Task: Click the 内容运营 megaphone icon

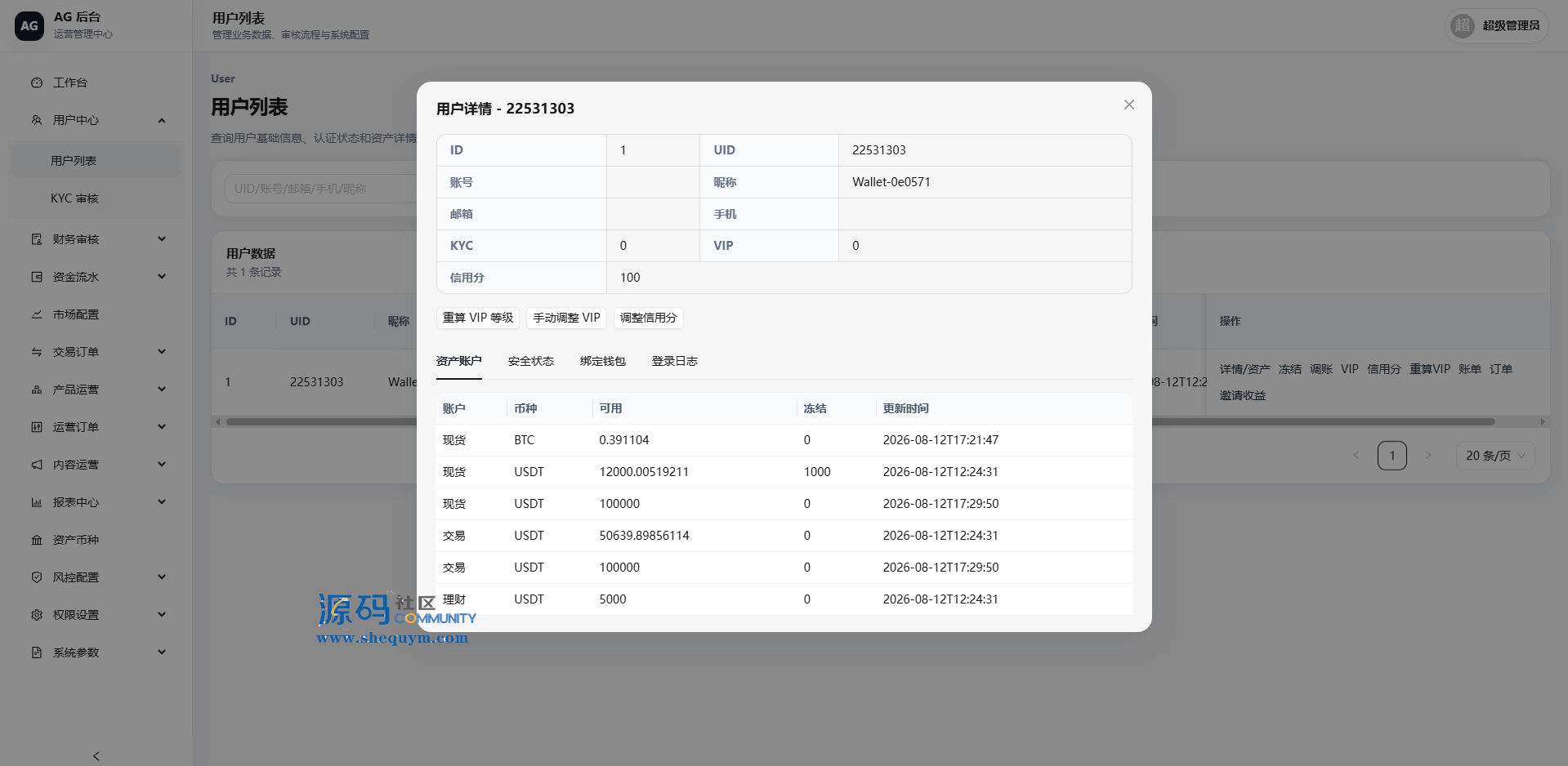Action: pyautogui.click(x=37, y=465)
